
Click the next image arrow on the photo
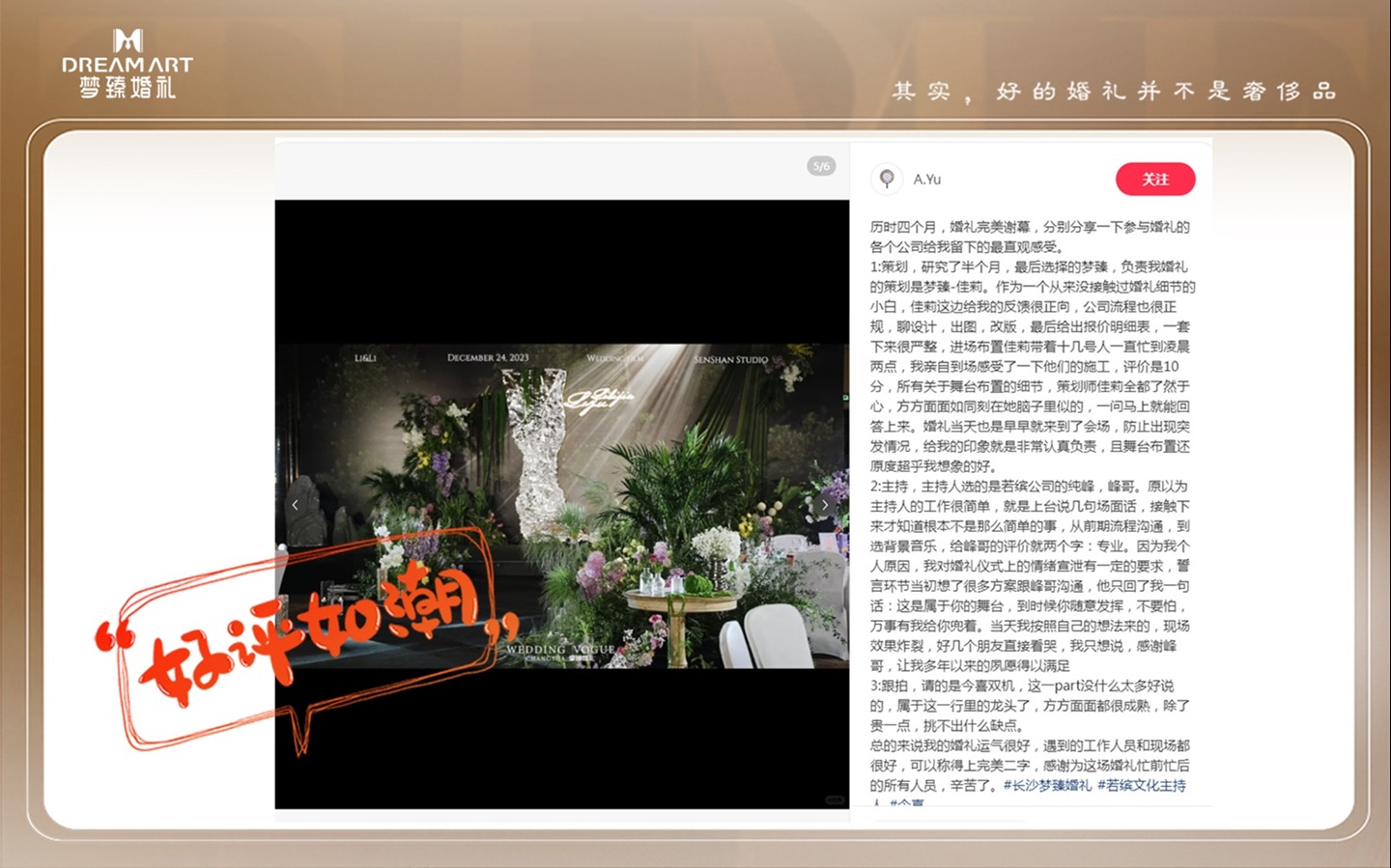pos(824,505)
